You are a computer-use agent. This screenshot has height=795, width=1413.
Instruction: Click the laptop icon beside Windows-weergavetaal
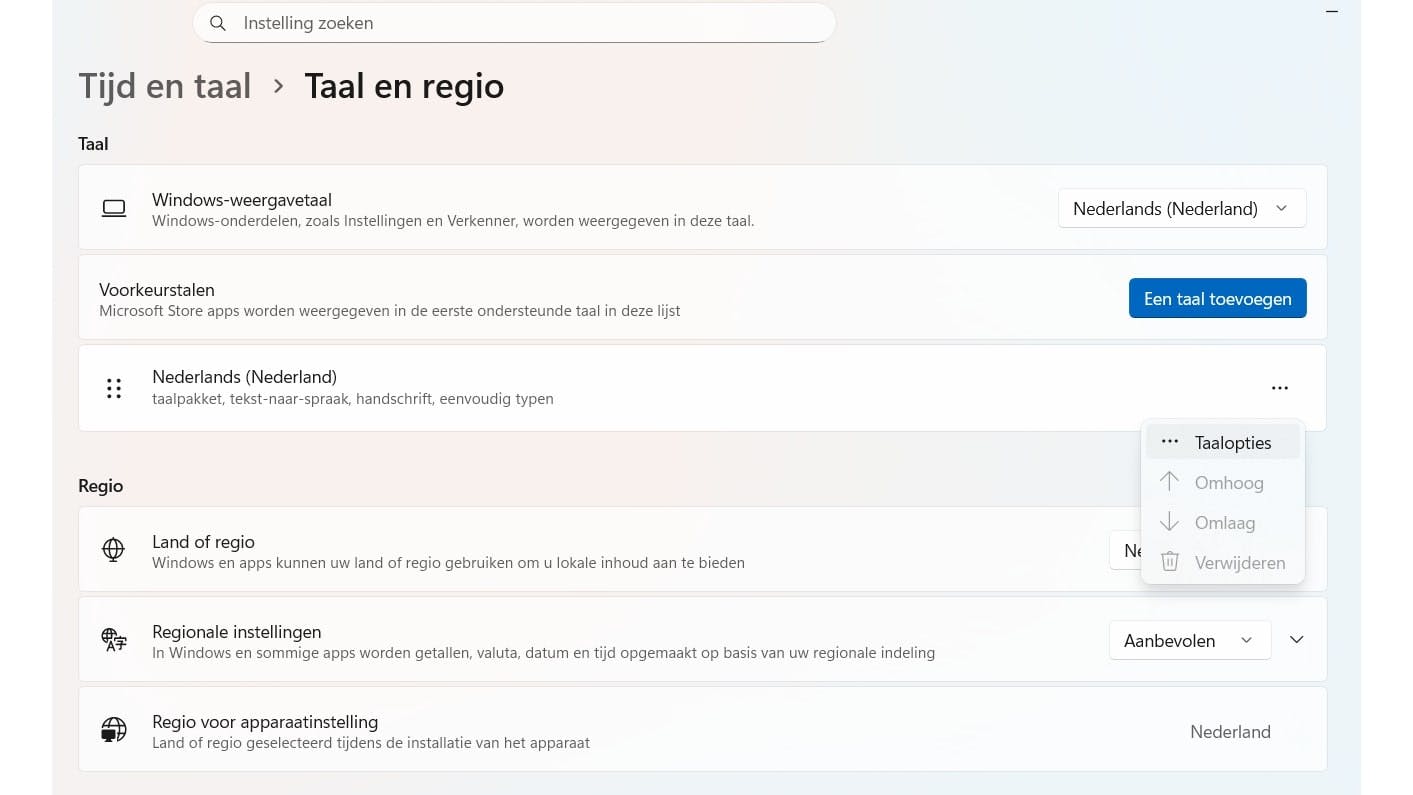(x=114, y=208)
